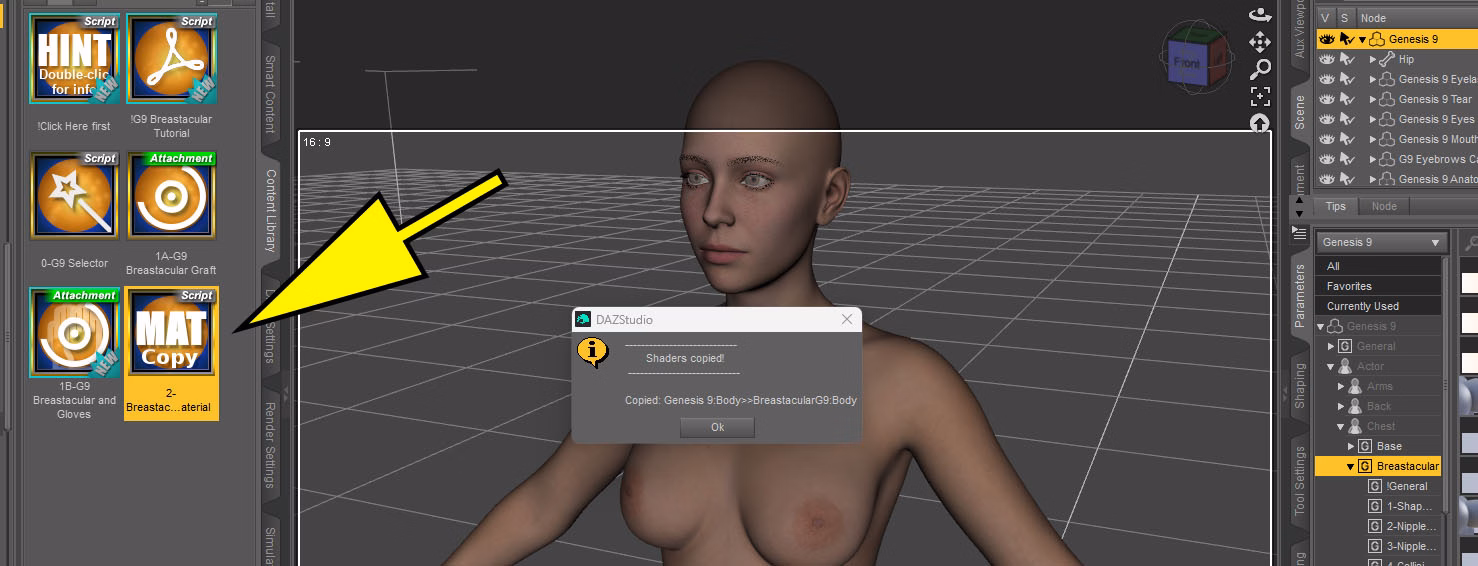Viewport: 1478px width, 566px height.
Task: Toggle visibility of G9 Eyebrows node
Action: pyautogui.click(x=1327, y=159)
